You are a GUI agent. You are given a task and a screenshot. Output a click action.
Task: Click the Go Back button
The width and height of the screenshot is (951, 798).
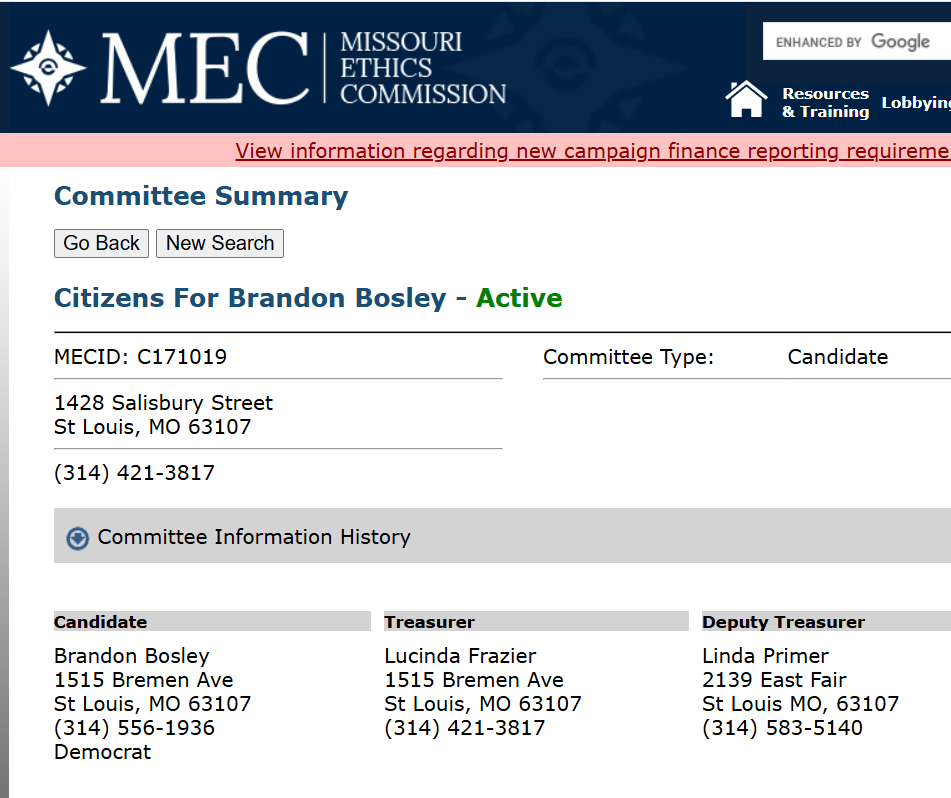point(101,243)
